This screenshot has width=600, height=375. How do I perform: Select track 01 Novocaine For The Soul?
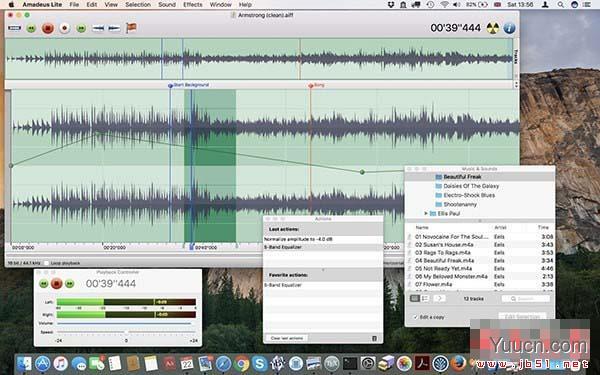click(x=480, y=237)
